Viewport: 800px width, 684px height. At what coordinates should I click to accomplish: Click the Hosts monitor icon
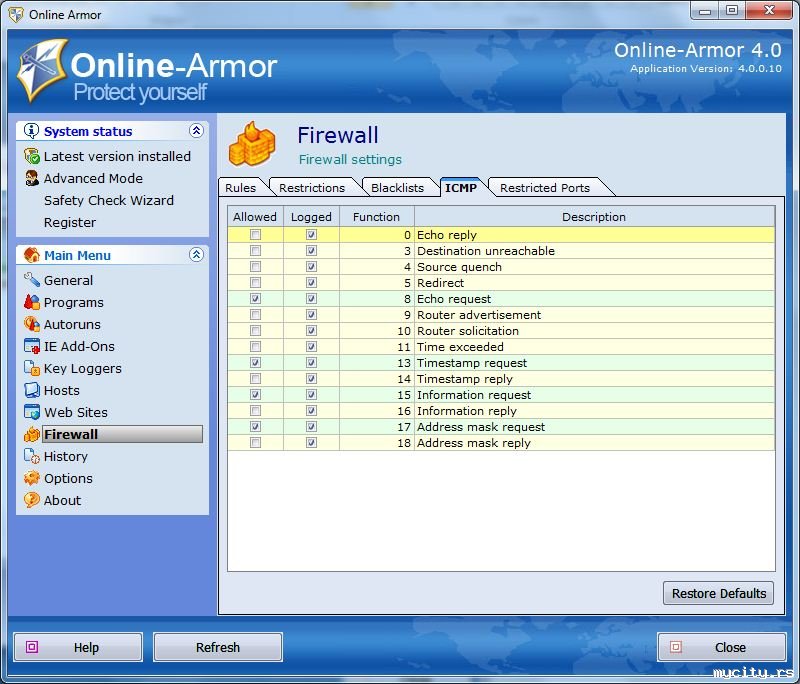click(x=32, y=390)
